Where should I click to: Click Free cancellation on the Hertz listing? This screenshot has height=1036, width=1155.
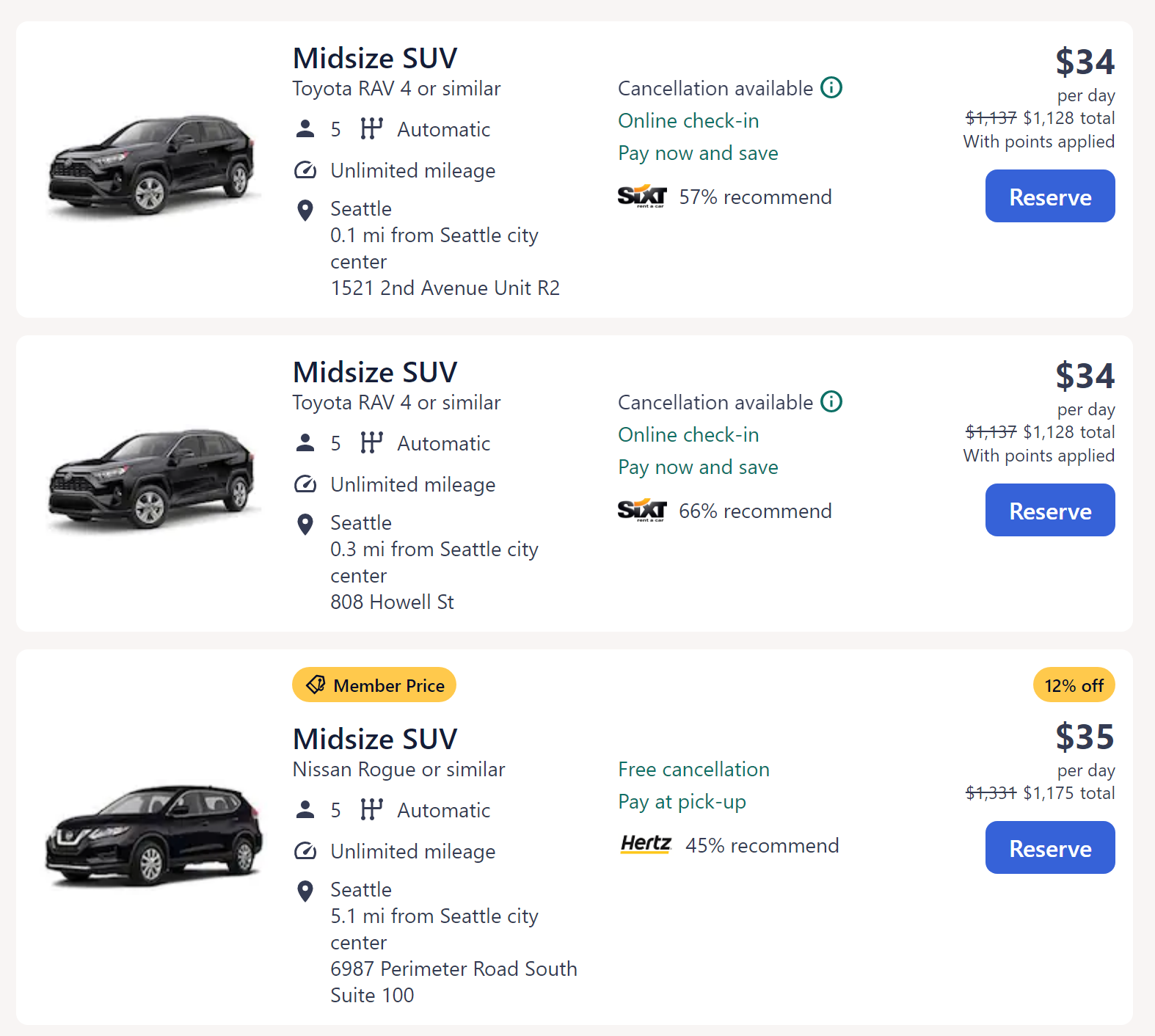point(693,770)
